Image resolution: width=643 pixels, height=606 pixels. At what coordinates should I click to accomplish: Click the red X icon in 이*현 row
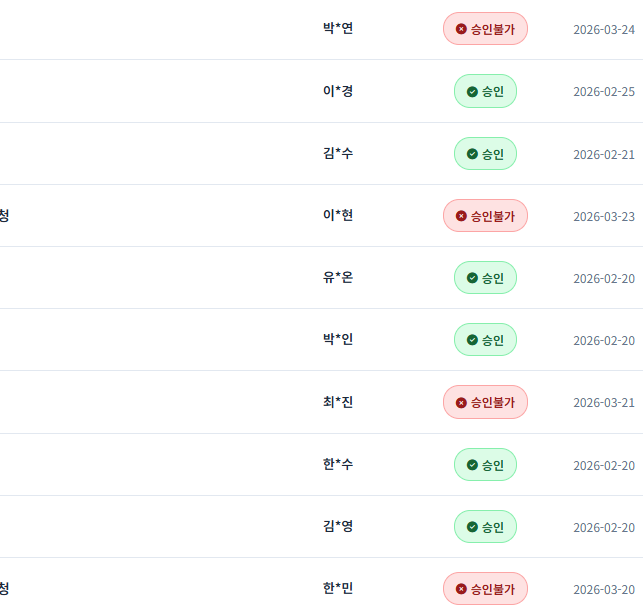[461, 215]
